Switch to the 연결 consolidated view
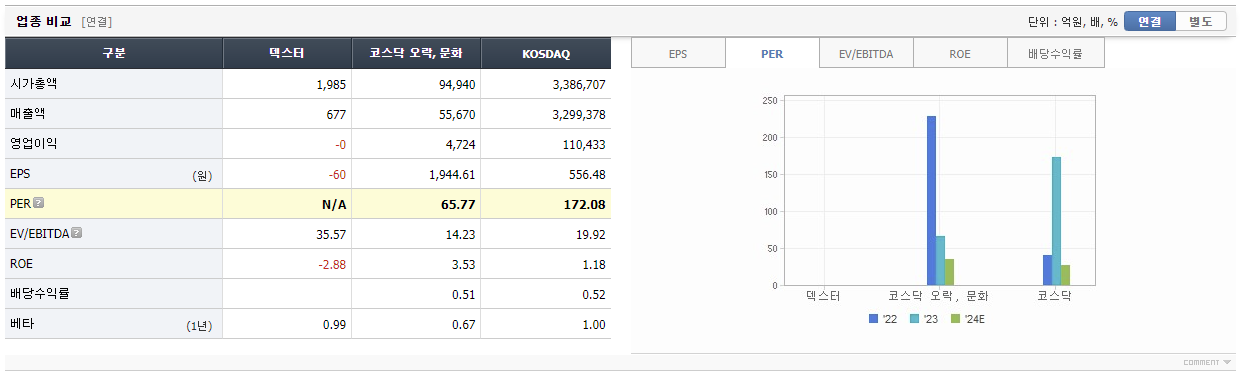The image size is (1246, 381). 1150,21
